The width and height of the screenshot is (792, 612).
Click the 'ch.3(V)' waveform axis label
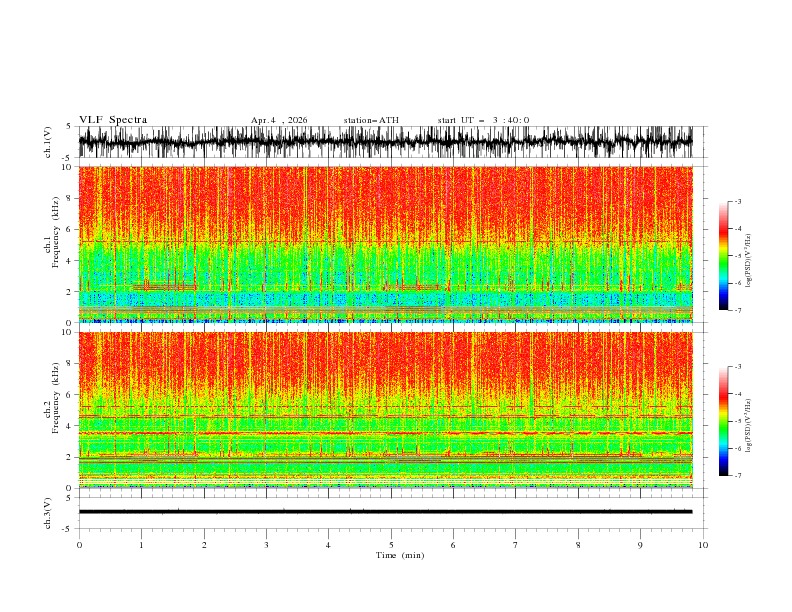point(48,513)
